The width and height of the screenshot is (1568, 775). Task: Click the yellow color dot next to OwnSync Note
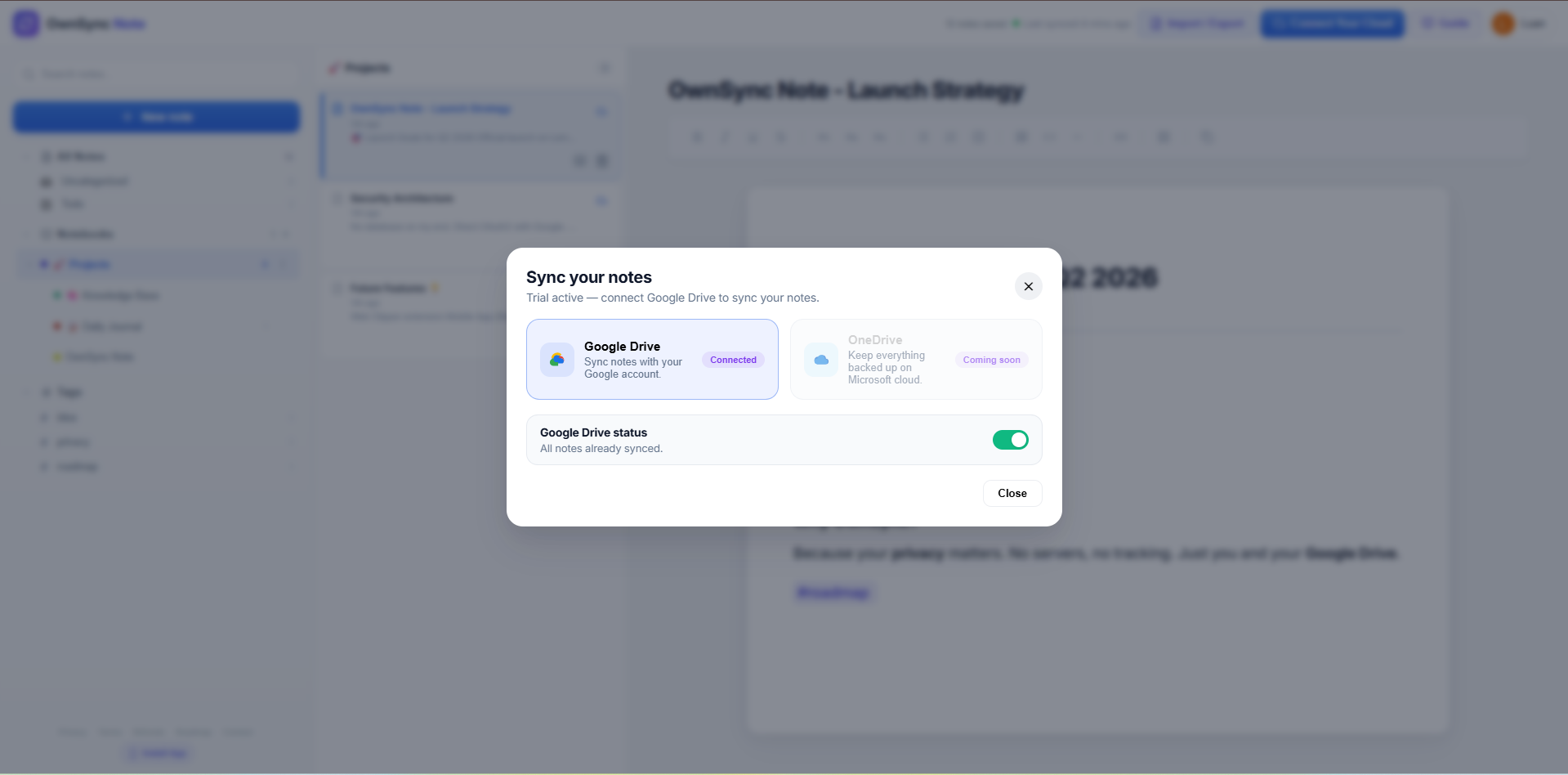(57, 356)
